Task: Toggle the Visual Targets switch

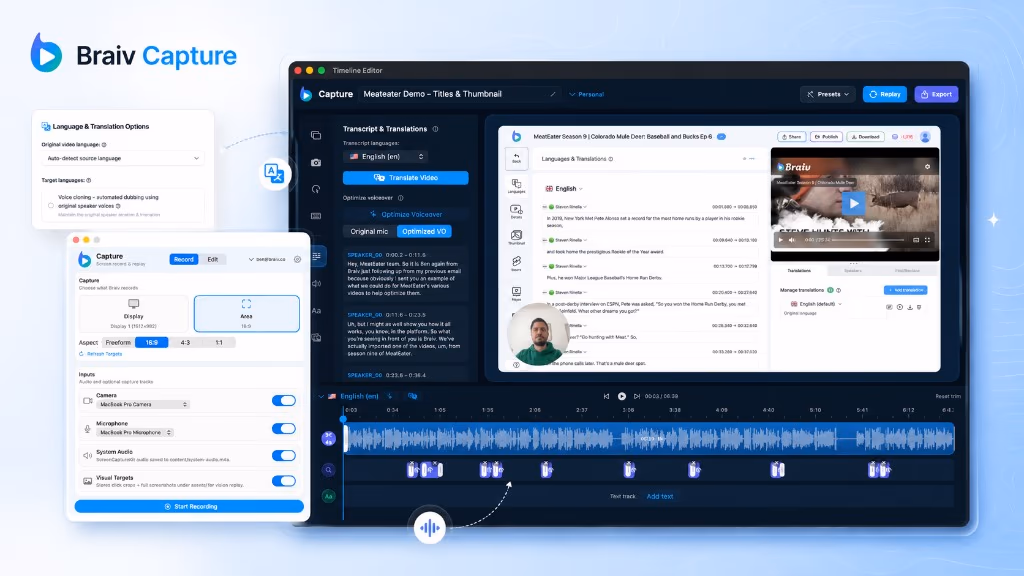Action: tap(283, 481)
